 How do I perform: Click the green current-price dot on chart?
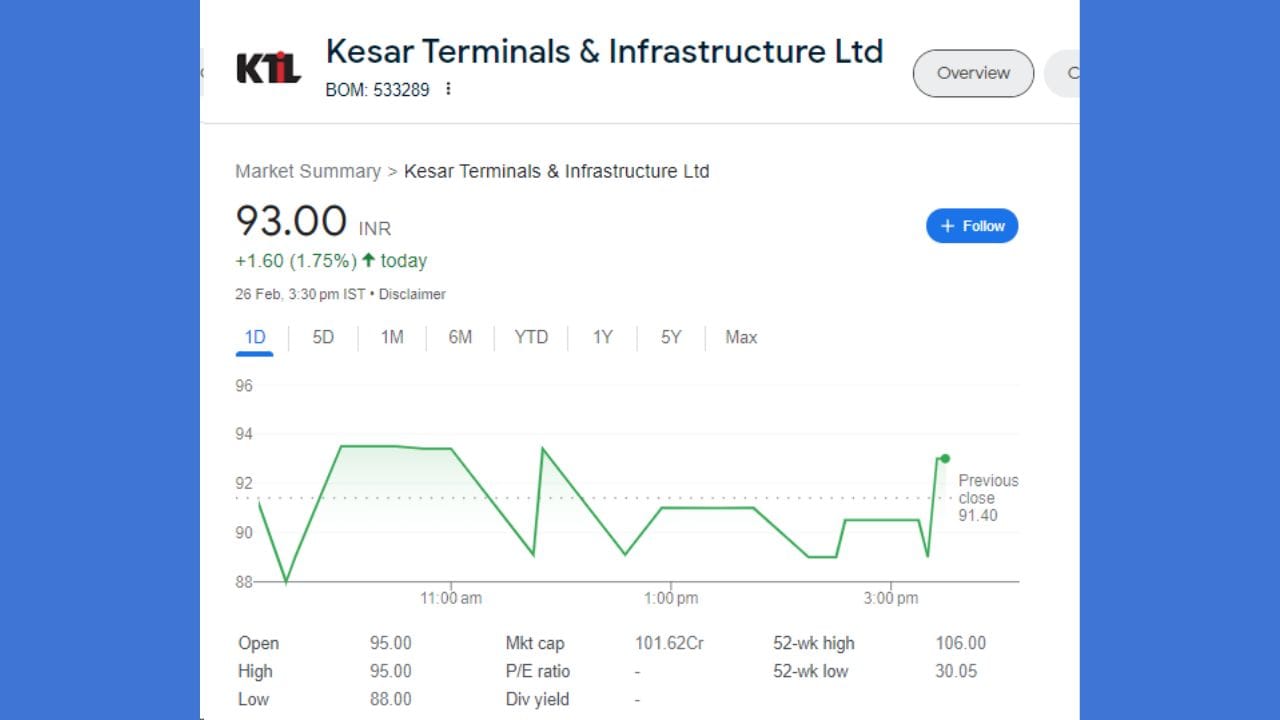[945, 459]
